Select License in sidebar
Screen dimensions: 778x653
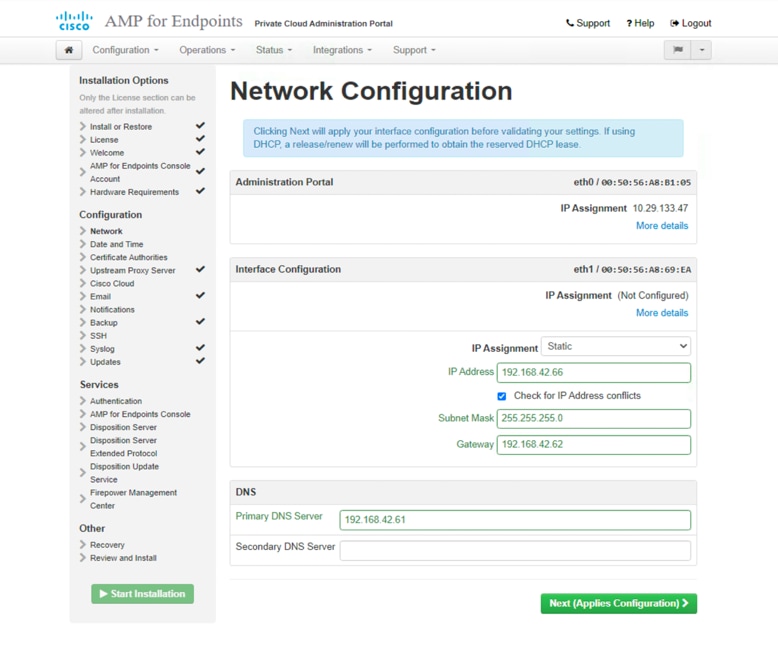pyautogui.click(x=104, y=140)
